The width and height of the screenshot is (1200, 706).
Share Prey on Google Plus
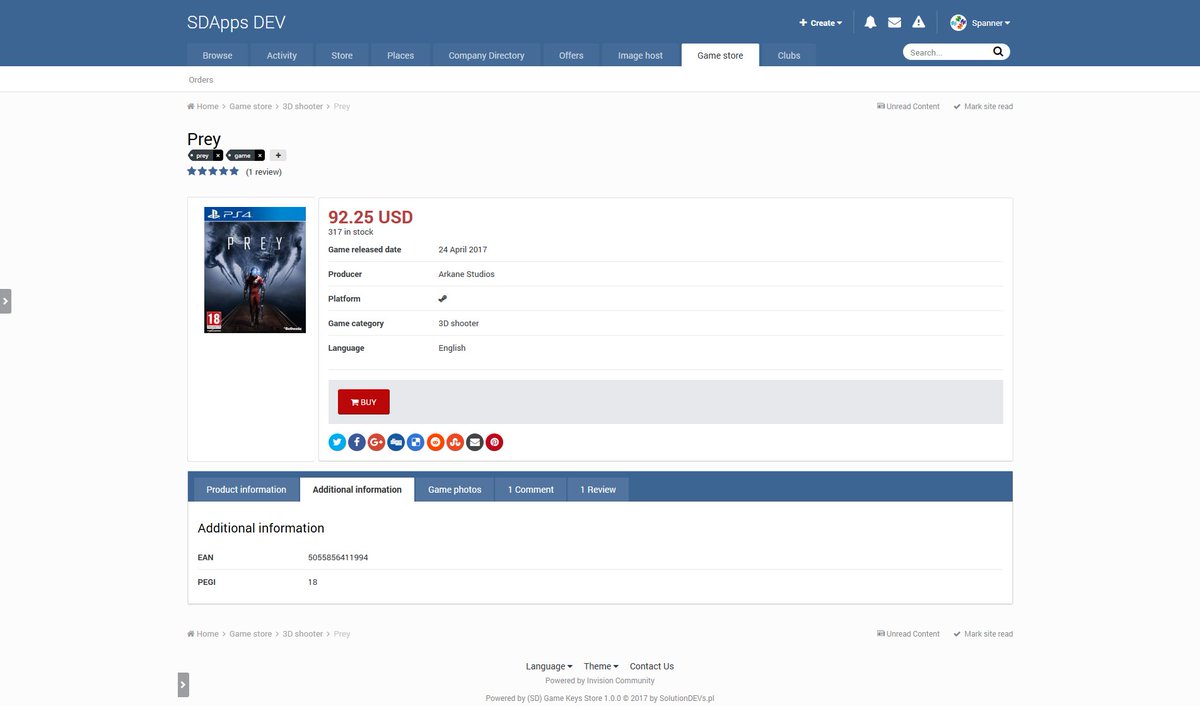point(376,442)
